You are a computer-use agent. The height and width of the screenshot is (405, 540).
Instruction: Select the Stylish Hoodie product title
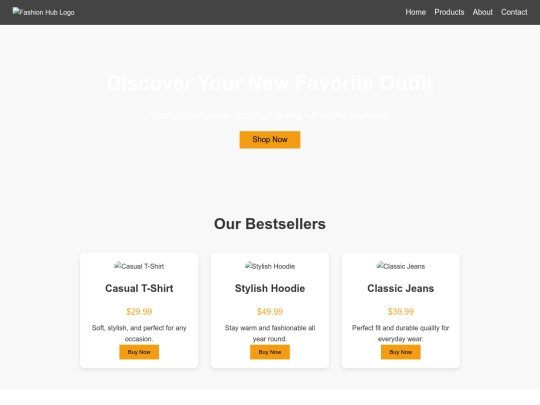tap(270, 288)
